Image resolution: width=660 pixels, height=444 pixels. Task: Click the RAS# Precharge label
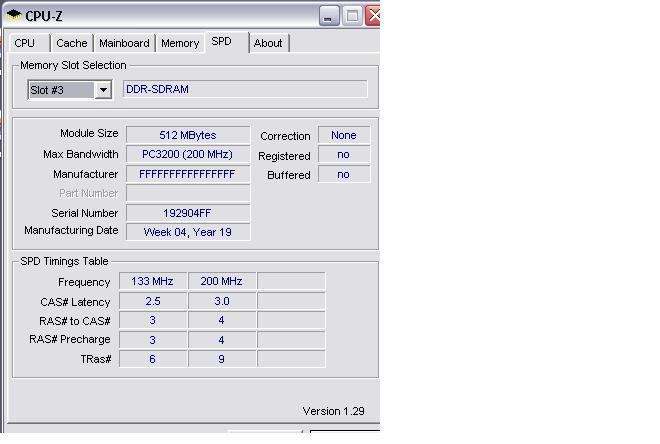(x=70, y=339)
